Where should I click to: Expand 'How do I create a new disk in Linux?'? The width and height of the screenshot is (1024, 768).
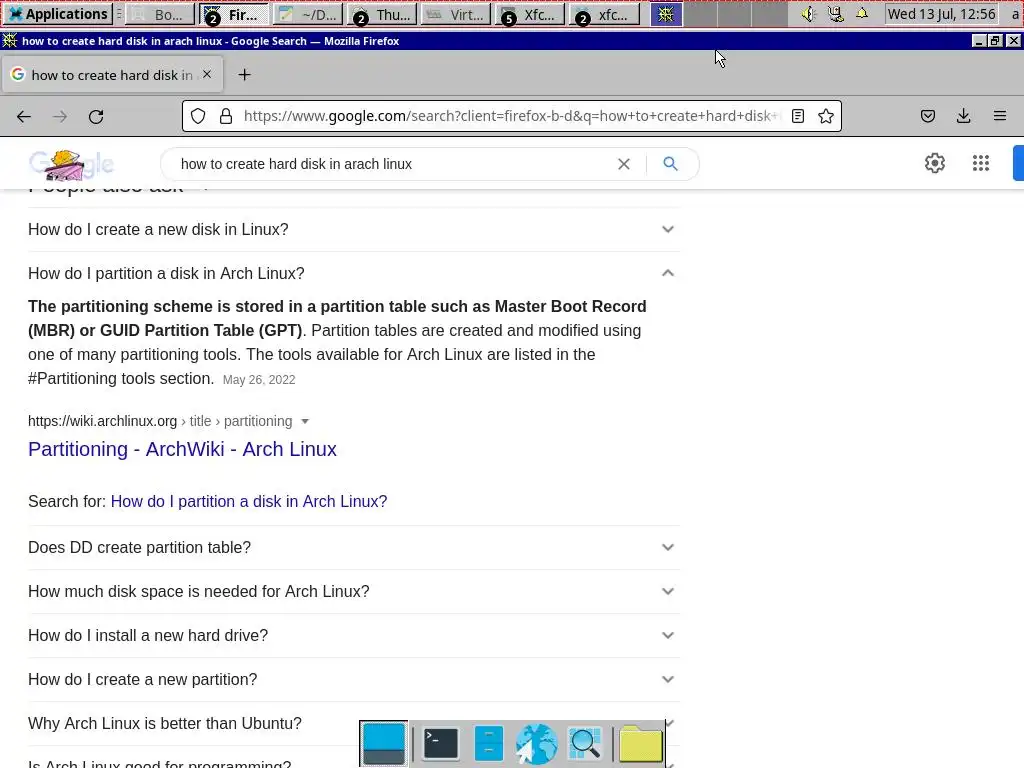(354, 230)
